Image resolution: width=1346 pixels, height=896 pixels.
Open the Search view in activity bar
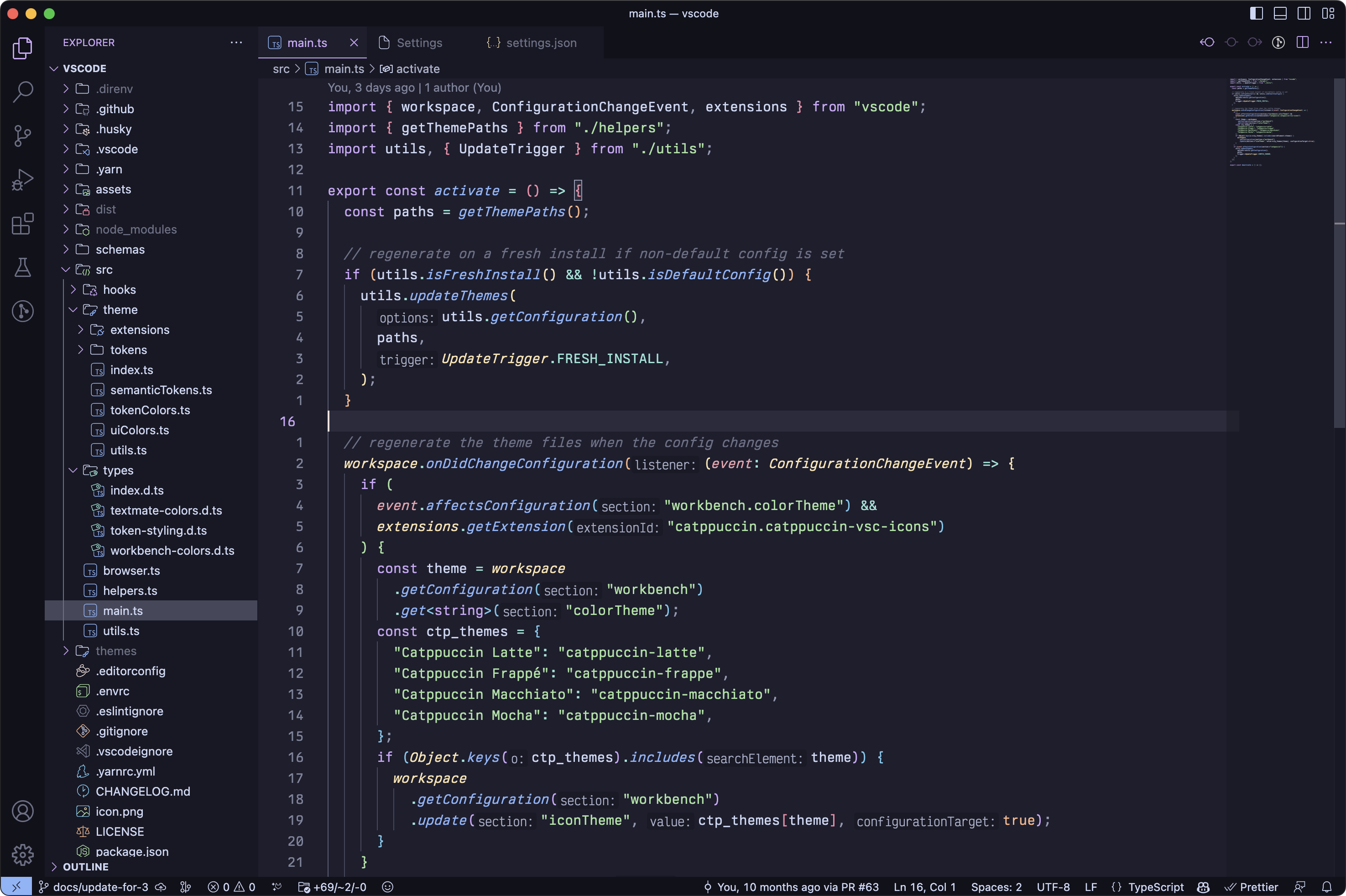click(x=23, y=91)
